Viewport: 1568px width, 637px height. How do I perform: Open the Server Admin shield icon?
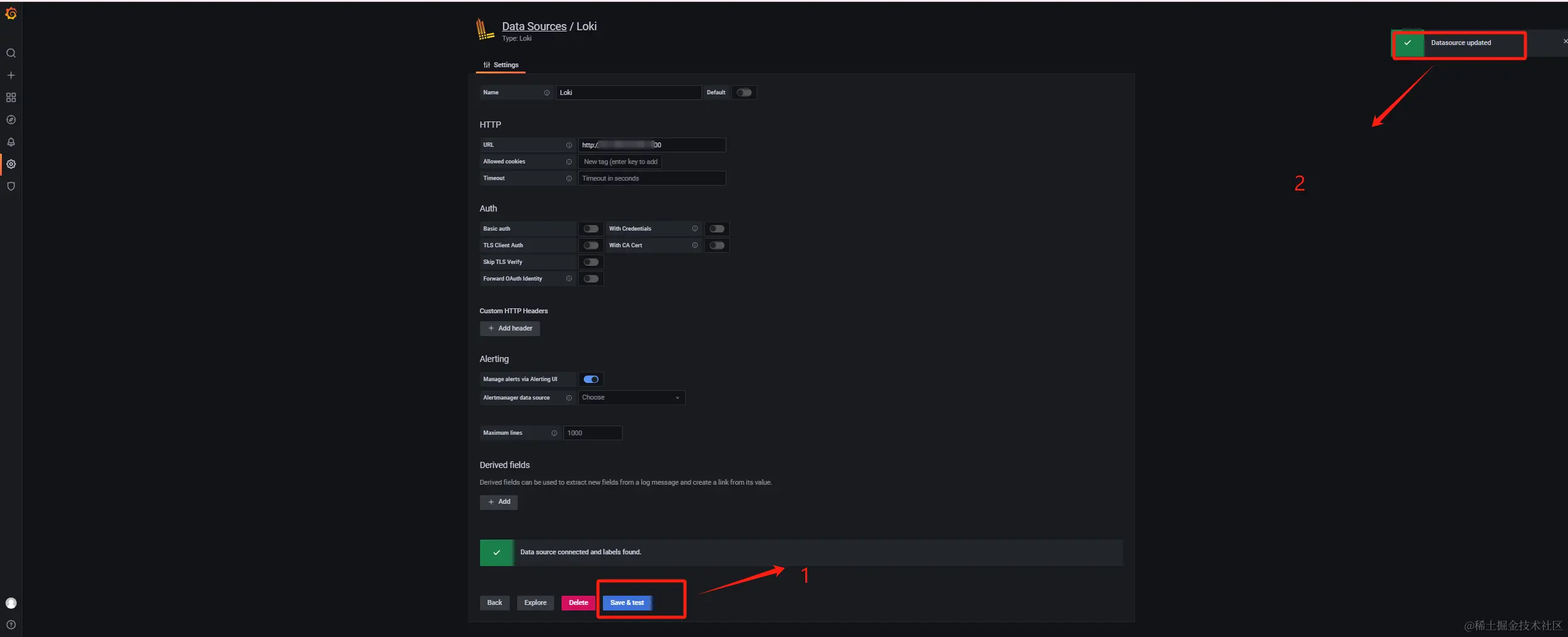pos(11,186)
